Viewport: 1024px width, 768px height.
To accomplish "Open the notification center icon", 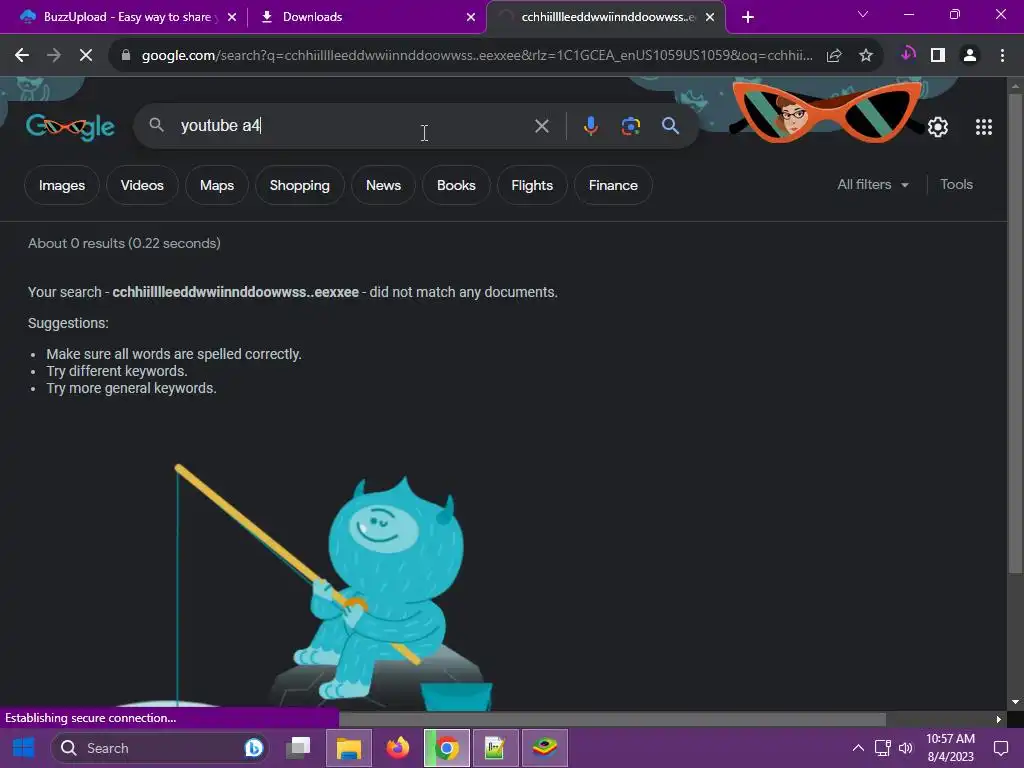I will pyautogui.click(x=1000, y=748).
